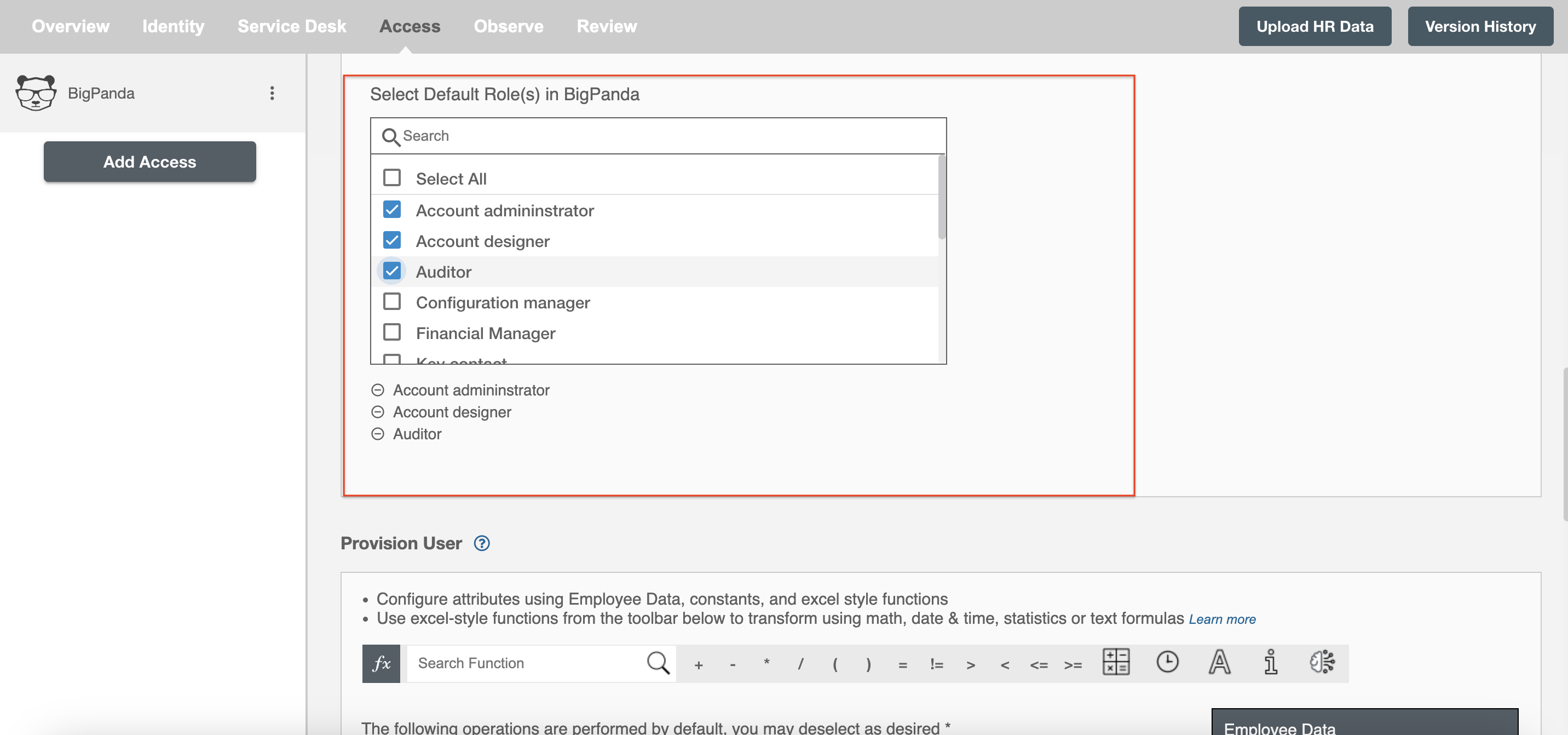This screenshot has width=1568, height=735.
Task: Expand the role selection dropdown
Action: (x=658, y=135)
